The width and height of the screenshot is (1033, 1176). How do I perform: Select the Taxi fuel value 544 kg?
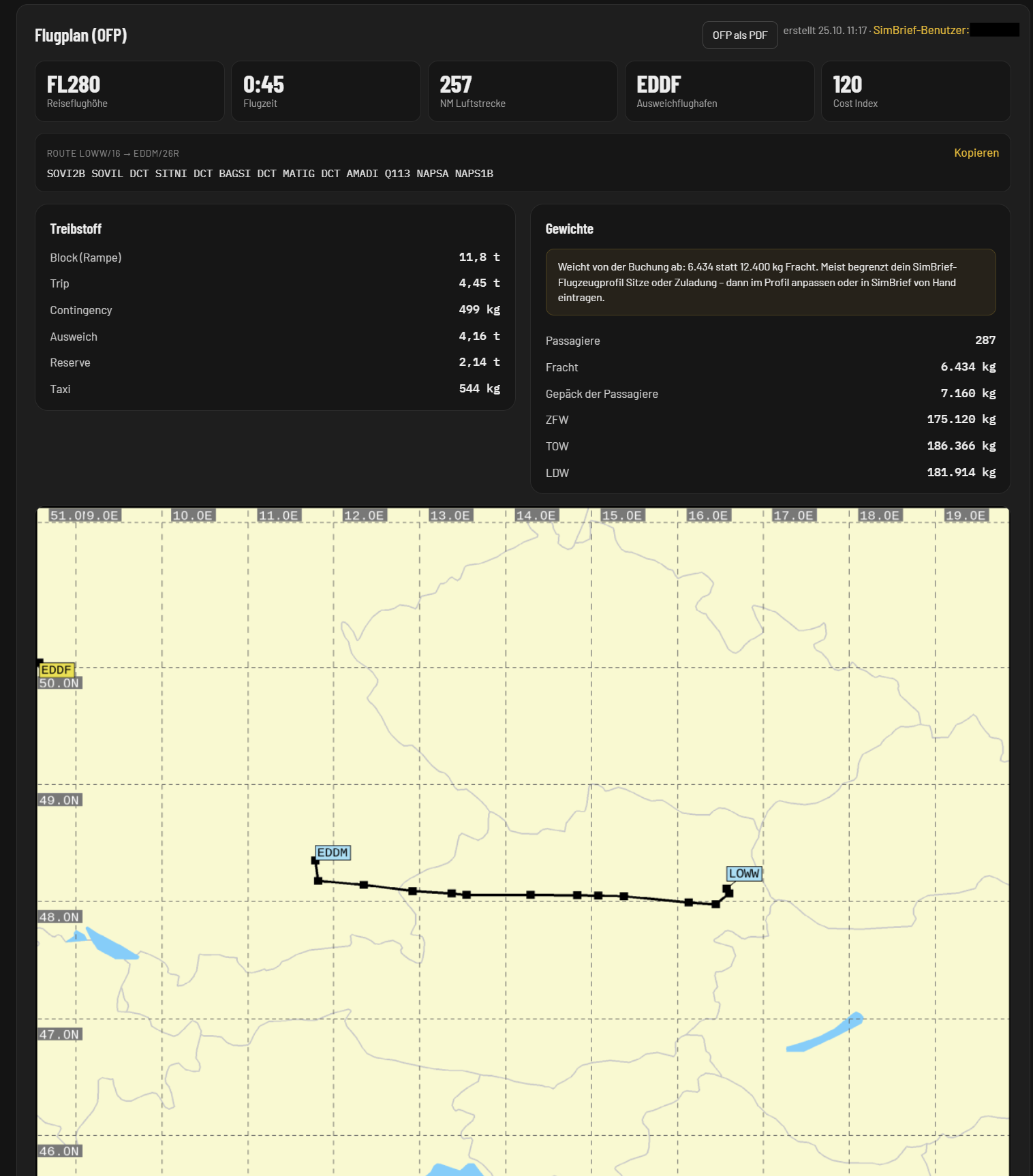tap(480, 389)
